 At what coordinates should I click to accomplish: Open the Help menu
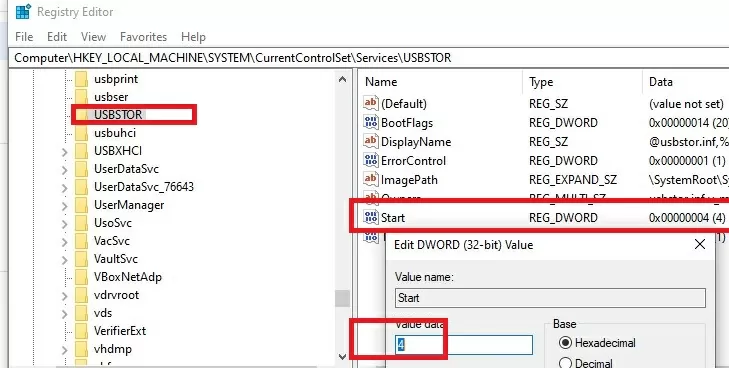(x=193, y=37)
